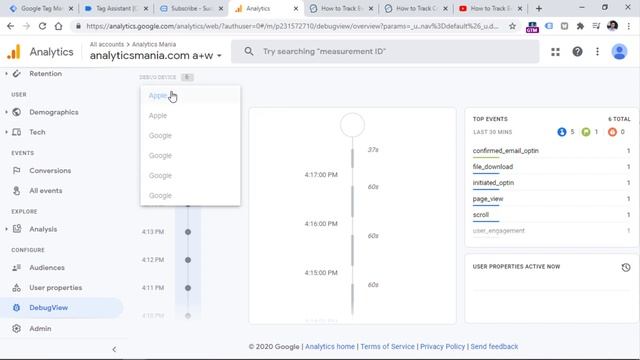Click the browser address bar URL
This screenshot has width=640, height=360.
point(292,26)
